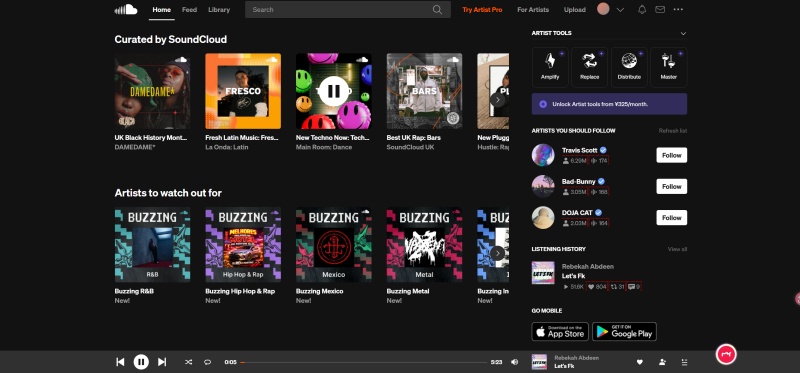Follow the artist from the player bar
This screenshot has width=800, height=373.
[x=662, y=362]
